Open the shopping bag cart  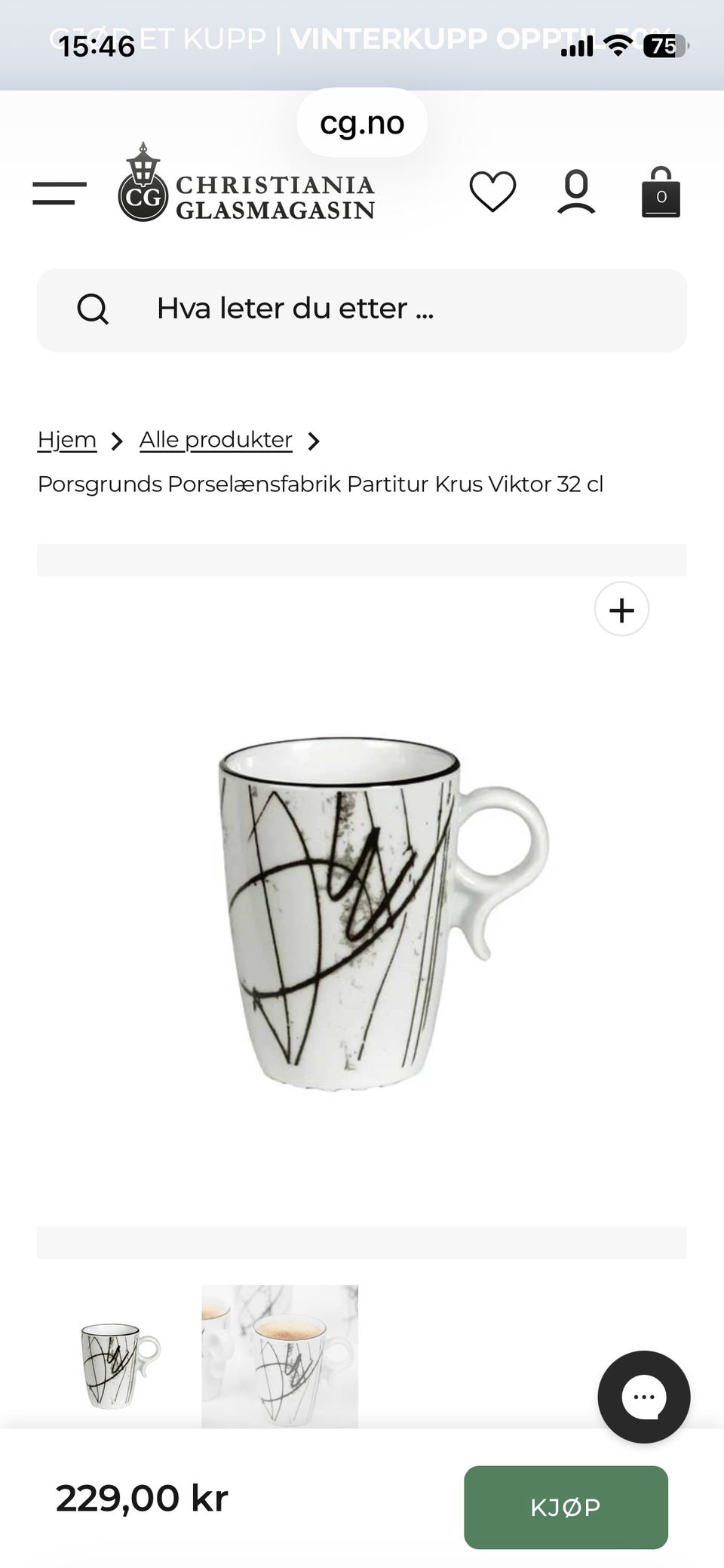coord(661,192)
